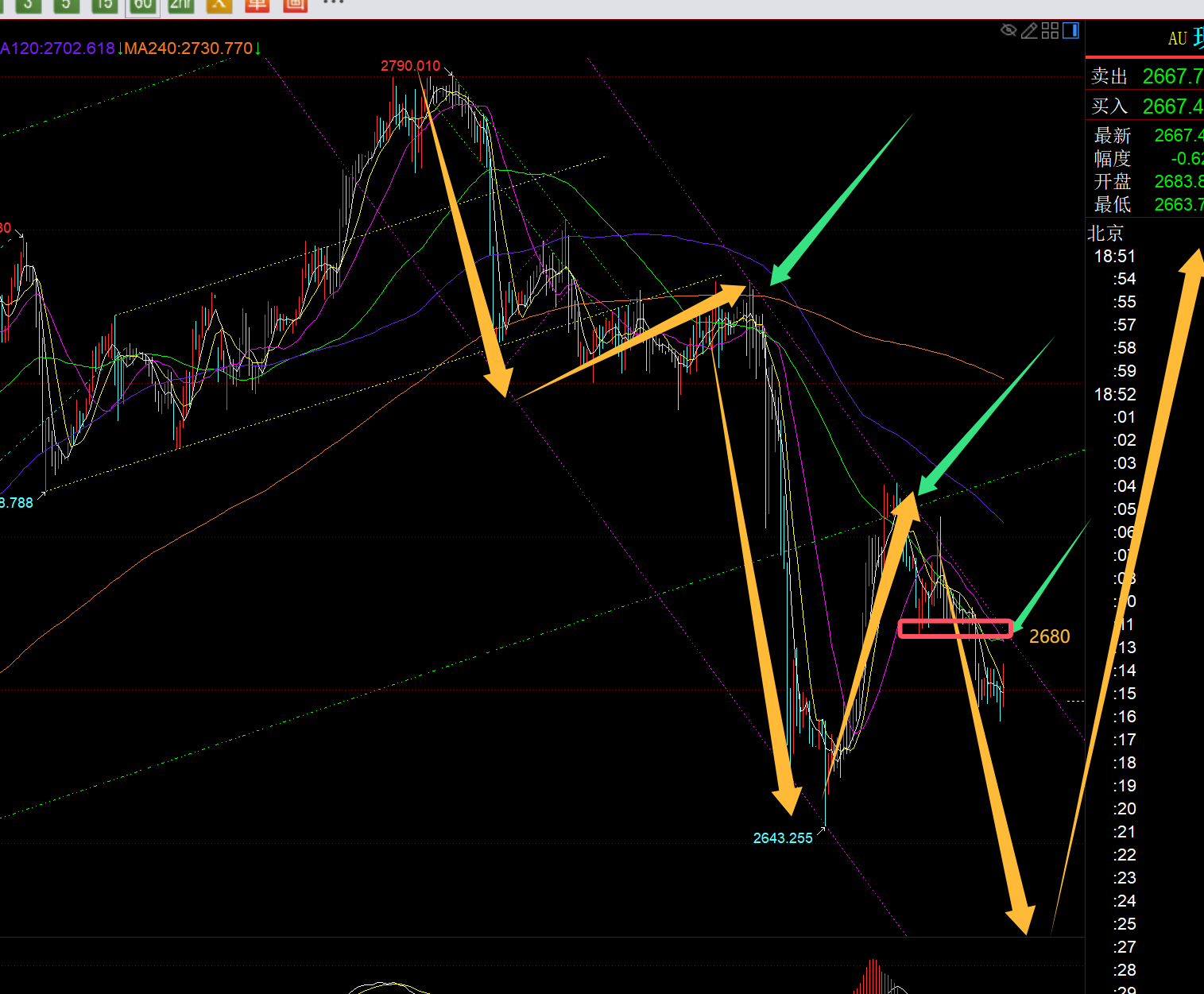Screen dimensions: 1204x994
Task: Switch to the 15-minute timeframe
Action: coord(104,5)
